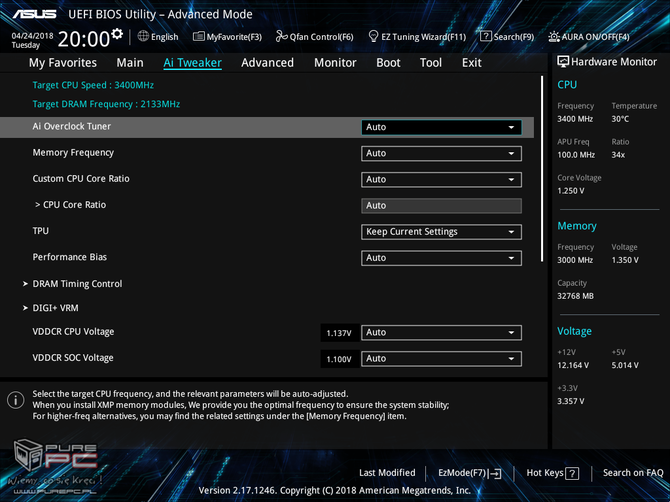Click Target CPU Speed : 3400MHz text
The height and width of the screenshot is (502, 670).
coord(93,85)
